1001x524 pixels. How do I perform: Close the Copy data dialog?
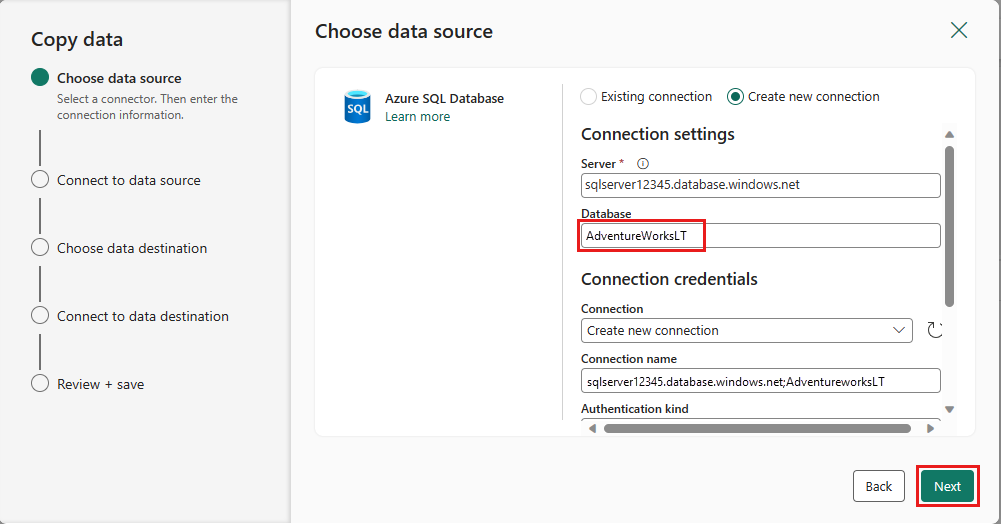959,30
